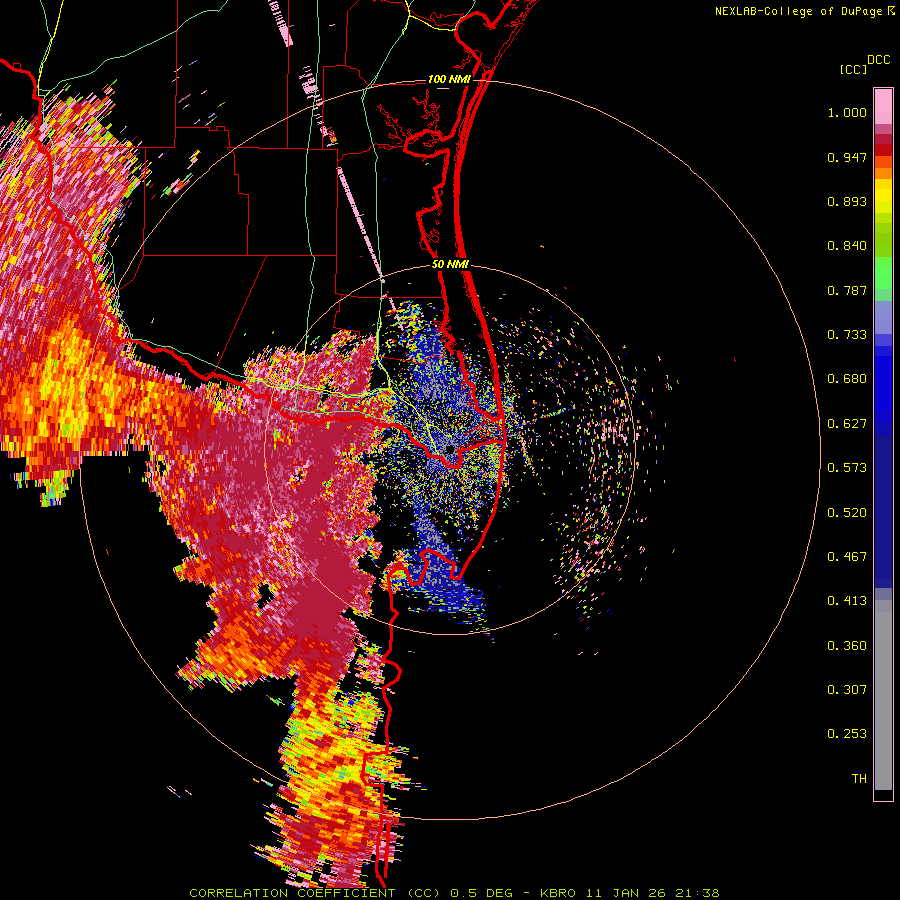The height and width of the screenshot is (900, 900).
Task: Click the 0.787 color scale label
Action: pyautogui.click(x=847, y=290)
